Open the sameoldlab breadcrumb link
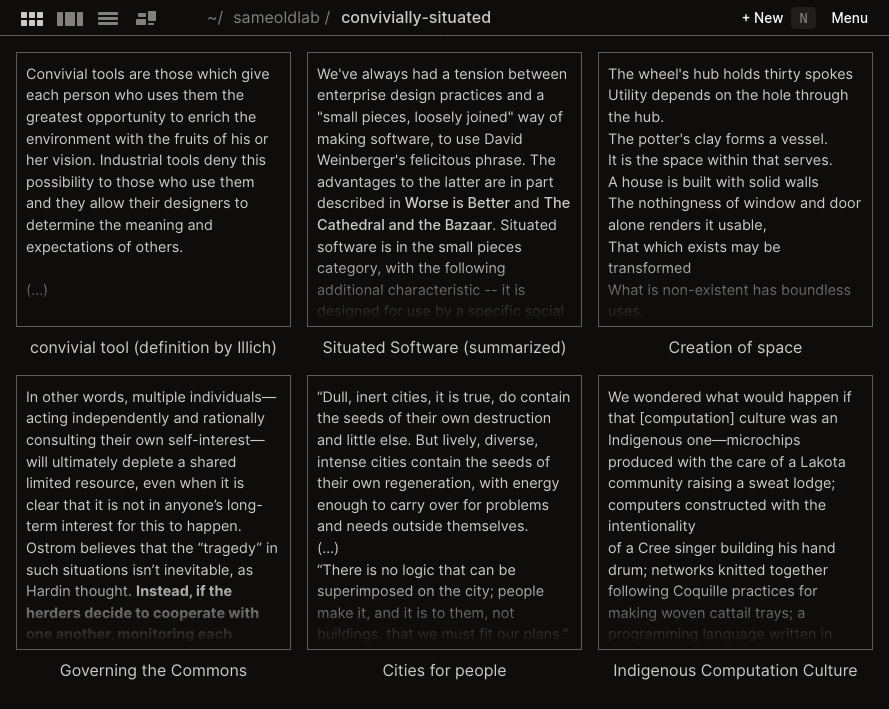The height and width of the screenshot is (709, 889). (x=276, y=18)
